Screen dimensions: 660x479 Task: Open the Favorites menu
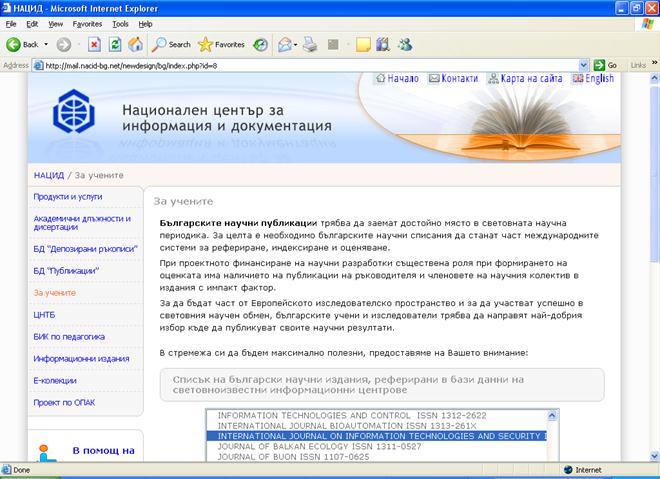point(87,24)
